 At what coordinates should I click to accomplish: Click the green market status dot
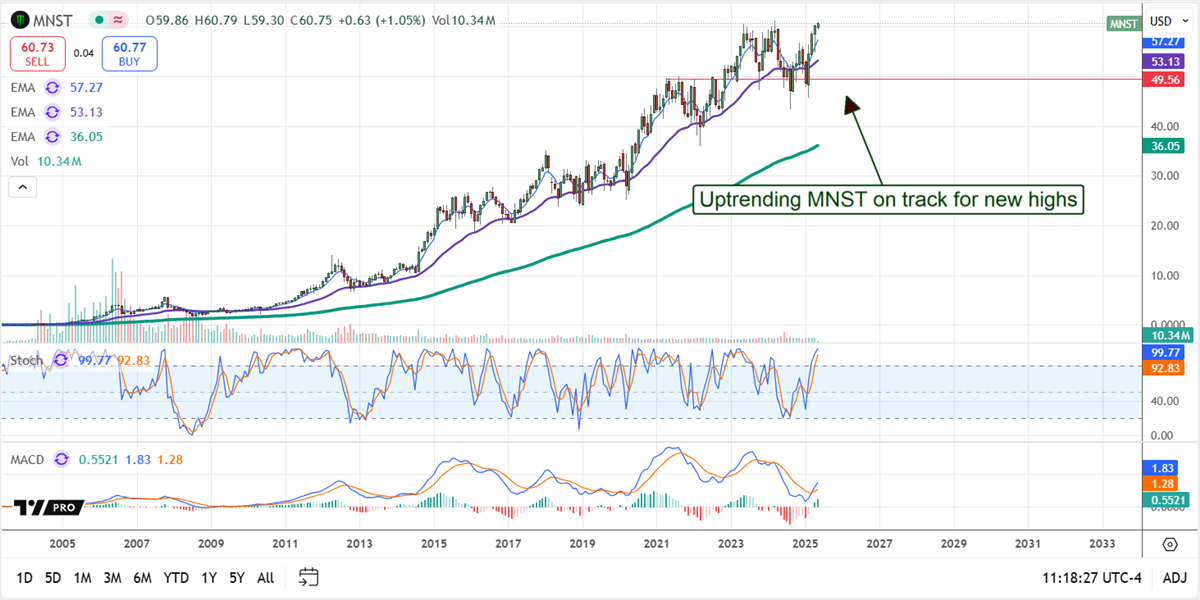coord(98,21)
